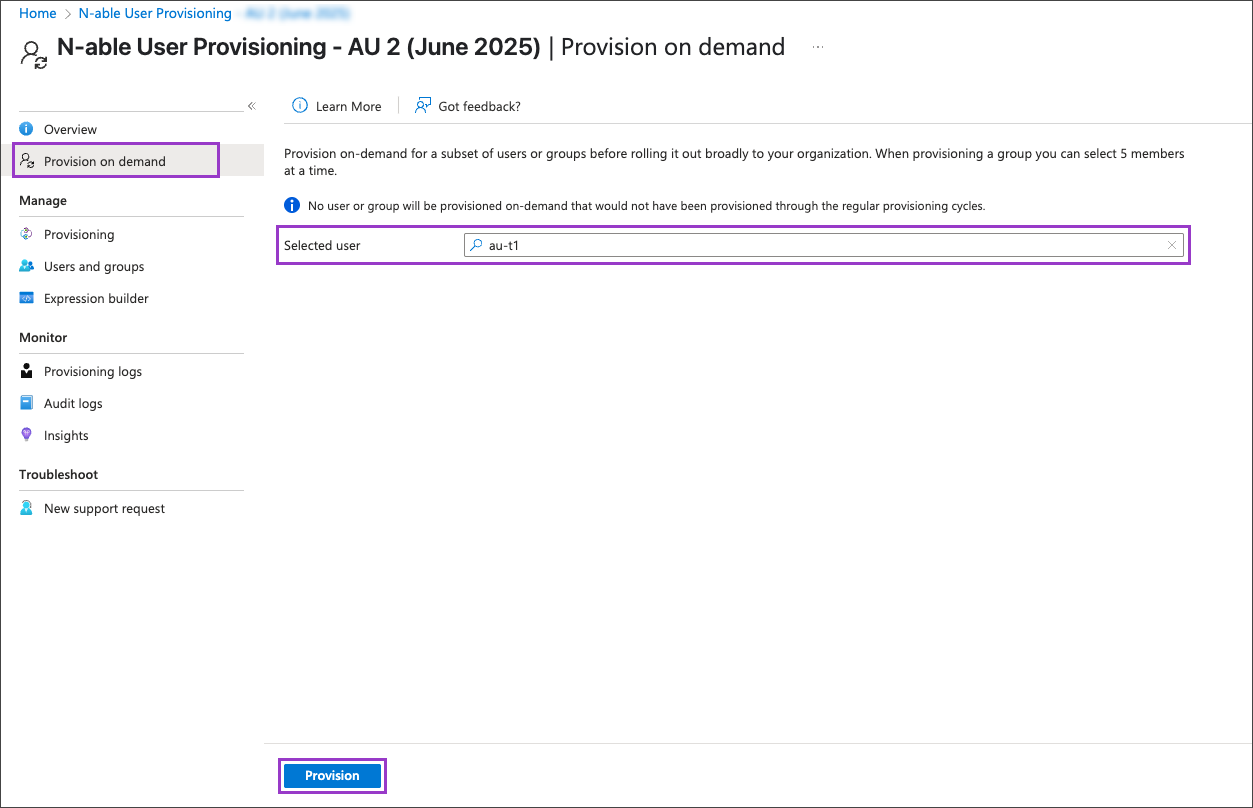1253x808 pixels.
Task: Collapse the left navigation pane
Action: [x=252, y=106]
